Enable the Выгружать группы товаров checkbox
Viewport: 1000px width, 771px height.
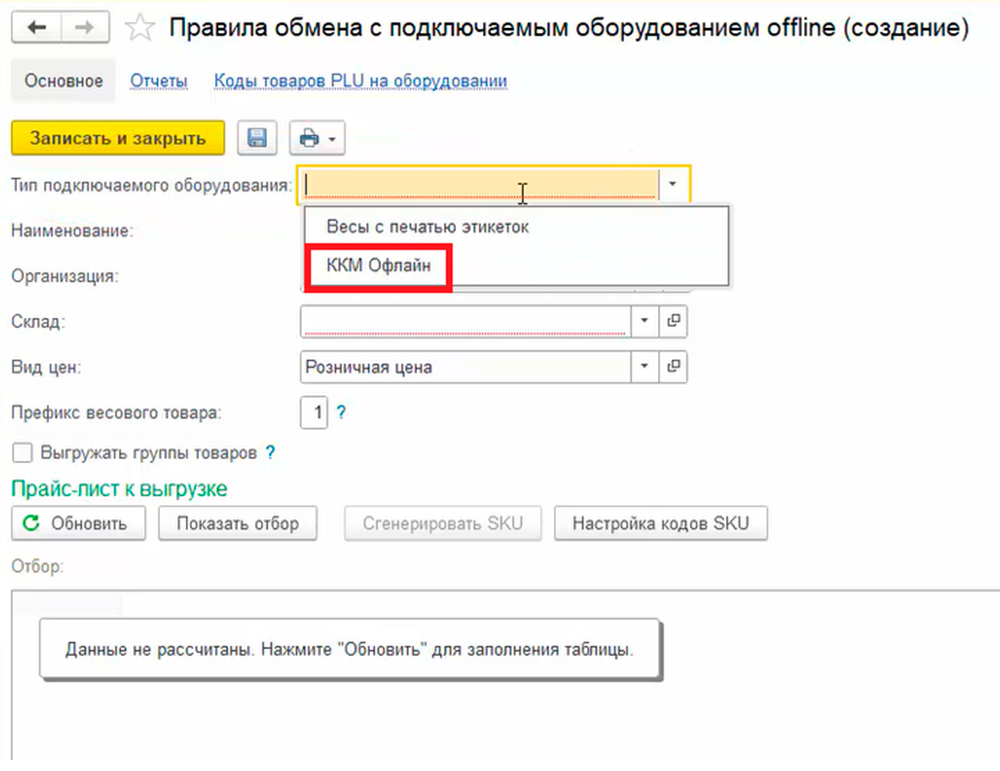tap(21, 453)
